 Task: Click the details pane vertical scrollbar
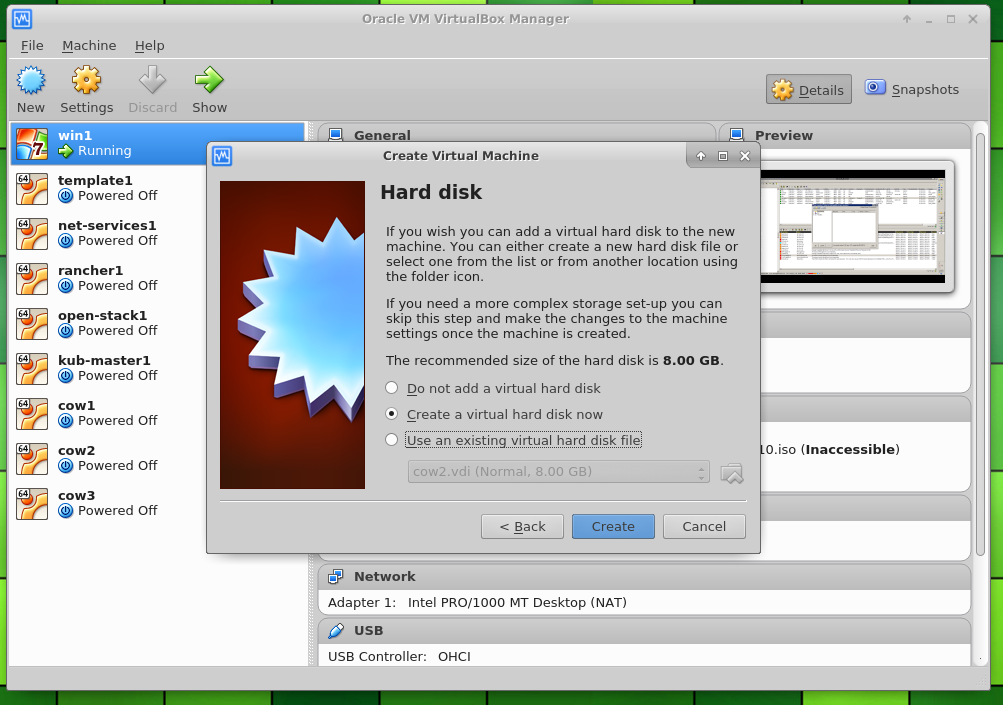tap(981, 344)
